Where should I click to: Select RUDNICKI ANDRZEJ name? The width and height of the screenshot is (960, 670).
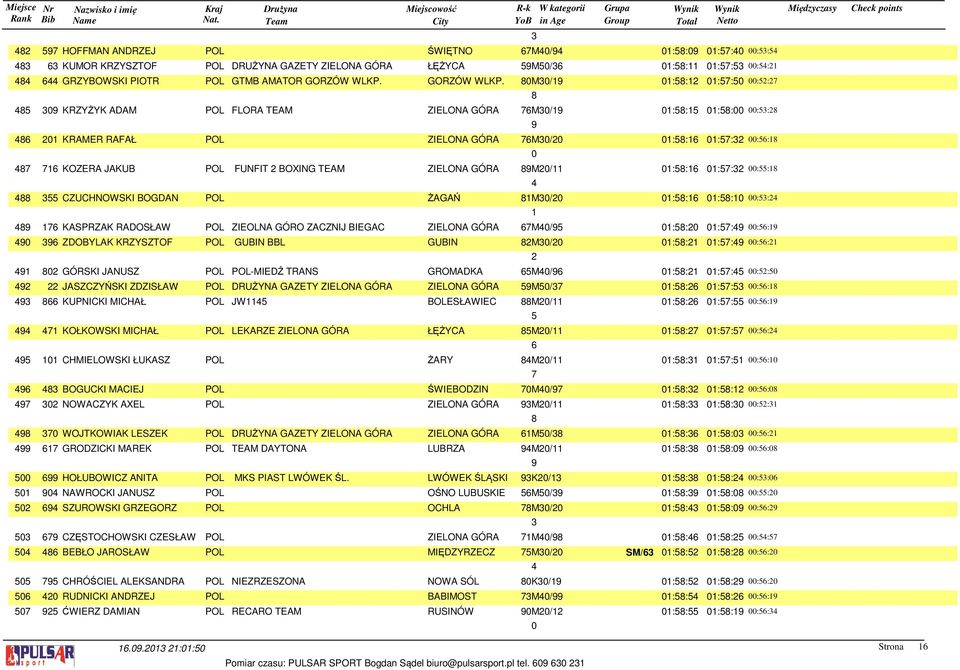tap(108, 597)
